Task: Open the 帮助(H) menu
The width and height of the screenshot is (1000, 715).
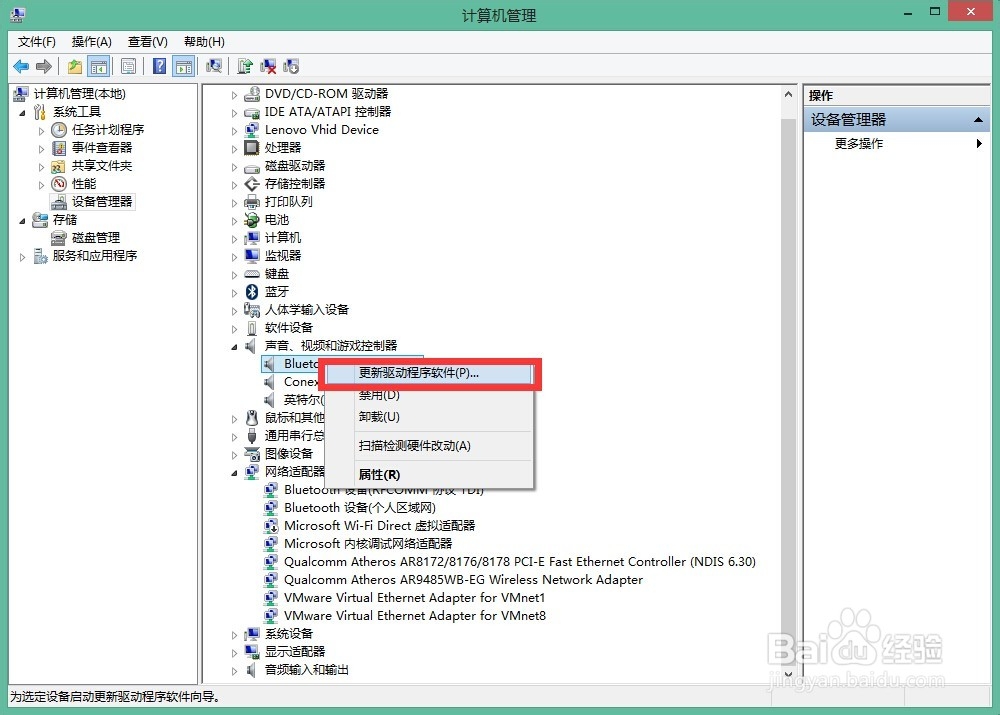Action: pyautogui.click(x=204, y=41)
